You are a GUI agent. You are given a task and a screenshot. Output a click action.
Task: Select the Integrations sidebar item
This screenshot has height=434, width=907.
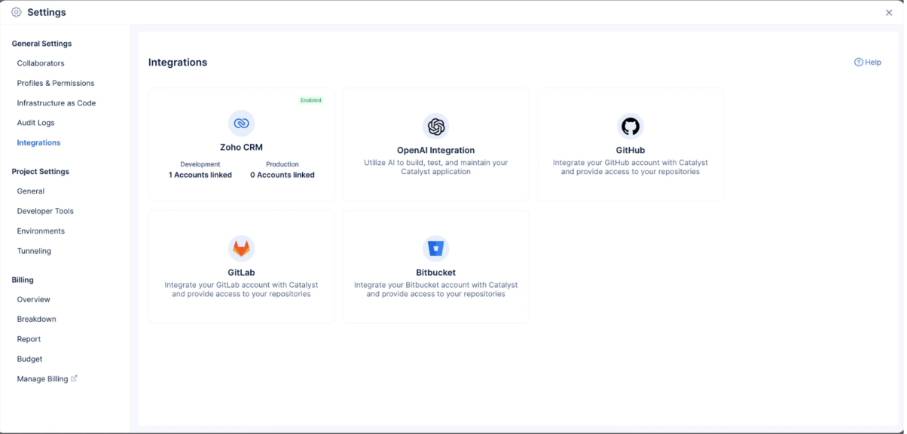pyautogui.click(x=38, y=143)
